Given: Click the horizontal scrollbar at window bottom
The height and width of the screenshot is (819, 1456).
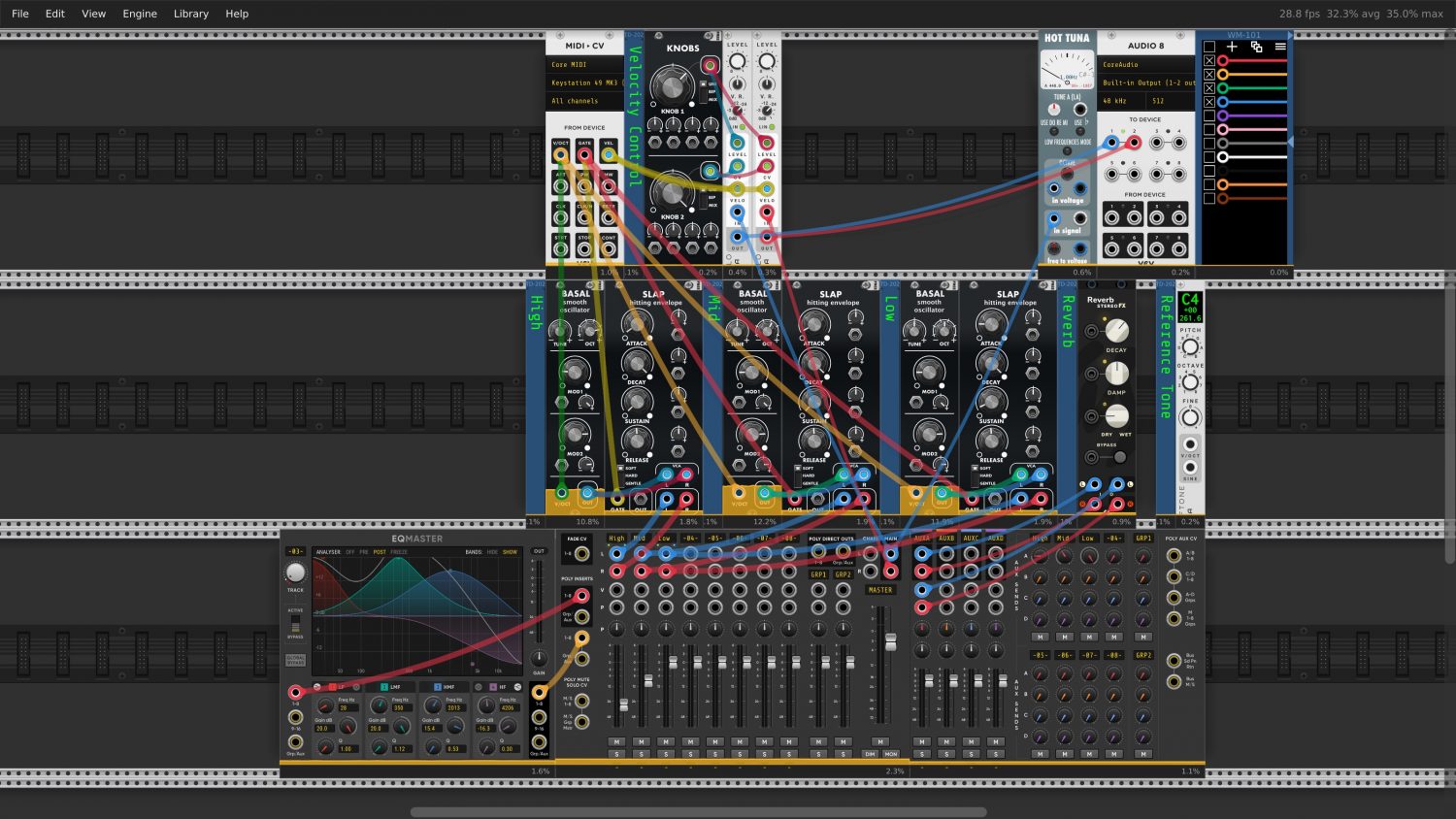Looking at the screenshot, I should tap(699, 812).
